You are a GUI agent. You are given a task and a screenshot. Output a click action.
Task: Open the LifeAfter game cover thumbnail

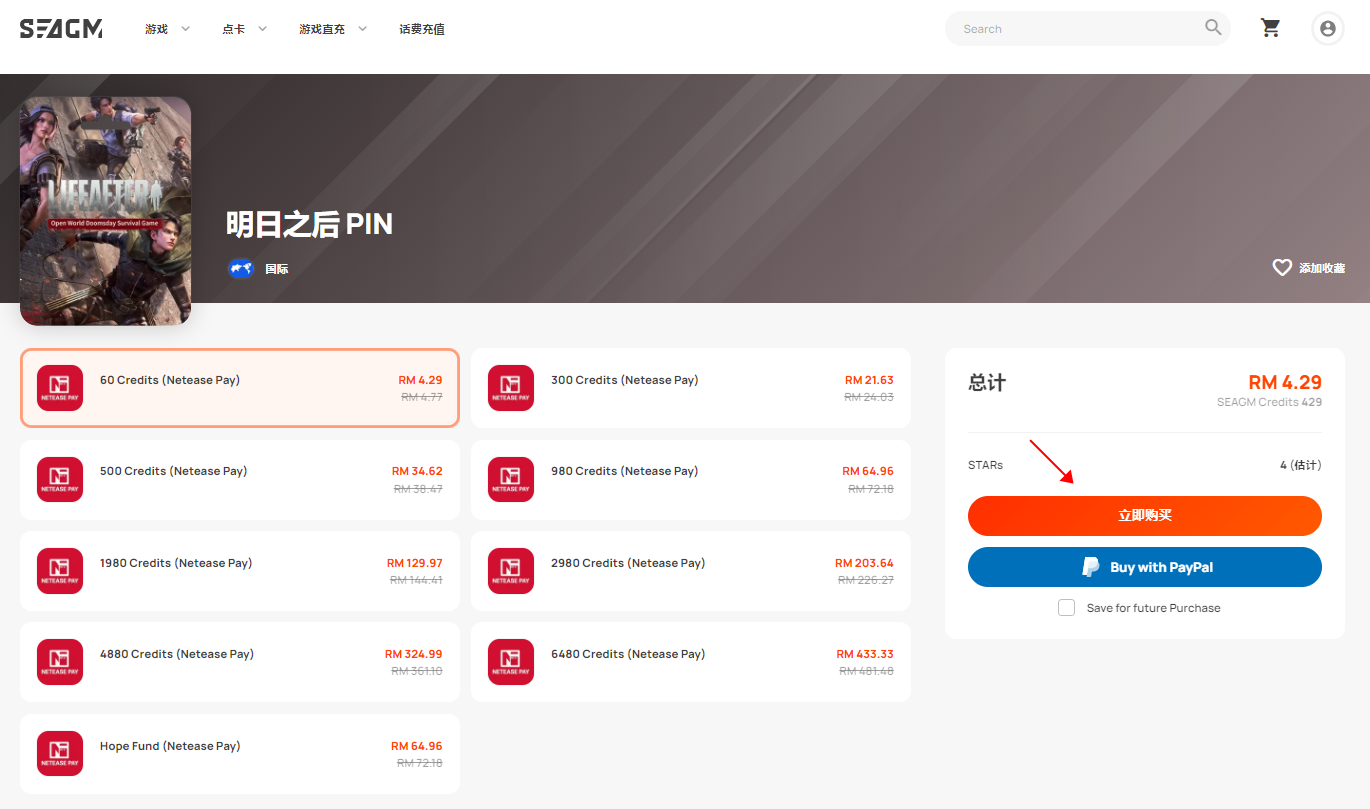point(105,211)
